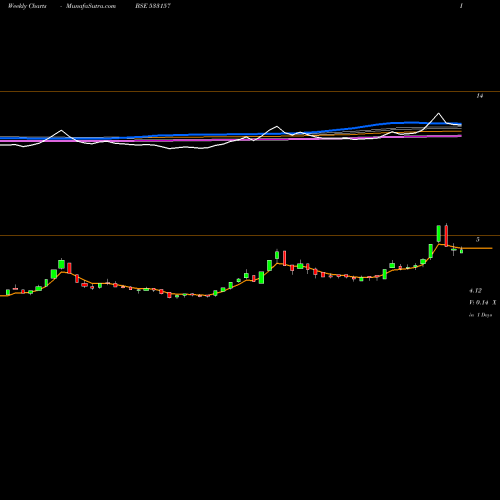Click the 'Weekly Charts' title text
Image resolution: width=500 pixels, height=500 pixels.
click(x=27, y=6)
